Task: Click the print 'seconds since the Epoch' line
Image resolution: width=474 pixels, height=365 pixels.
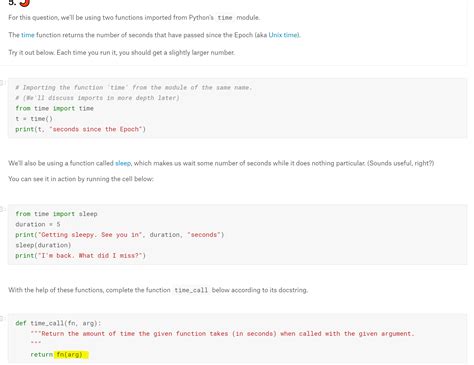Action: pos(80,129)
